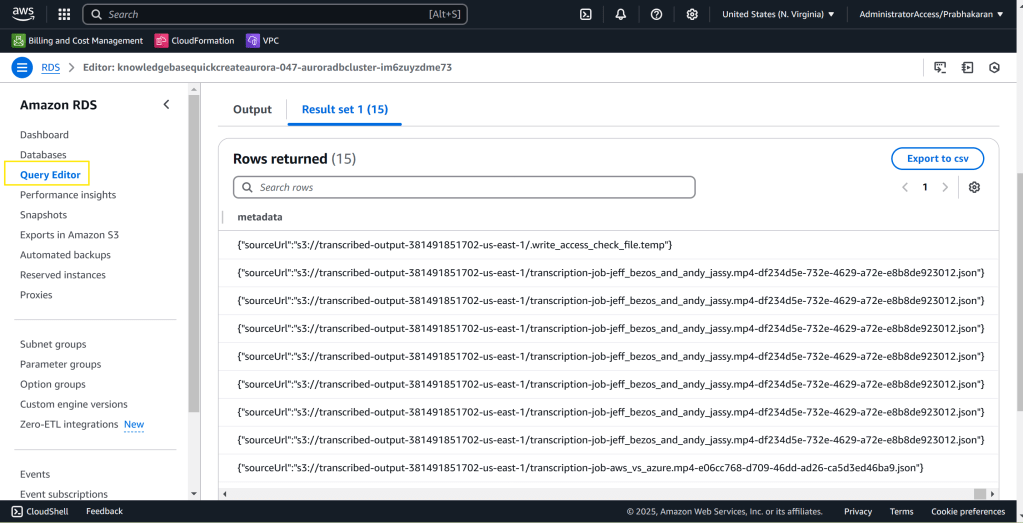Expand the AdministratorAccess account menu
The height and width of the screenshot is (523, 1023).
click(x=931, y=14)
